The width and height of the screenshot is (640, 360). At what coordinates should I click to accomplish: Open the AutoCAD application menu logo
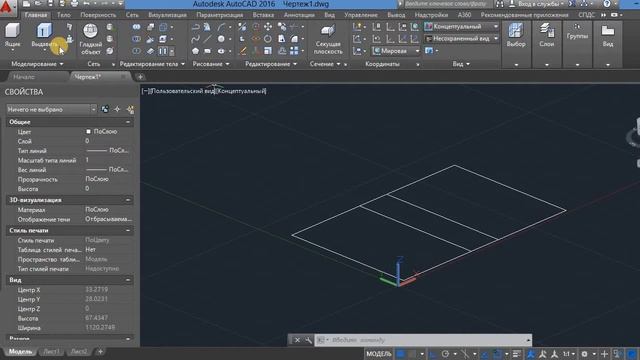pos(8,7)
